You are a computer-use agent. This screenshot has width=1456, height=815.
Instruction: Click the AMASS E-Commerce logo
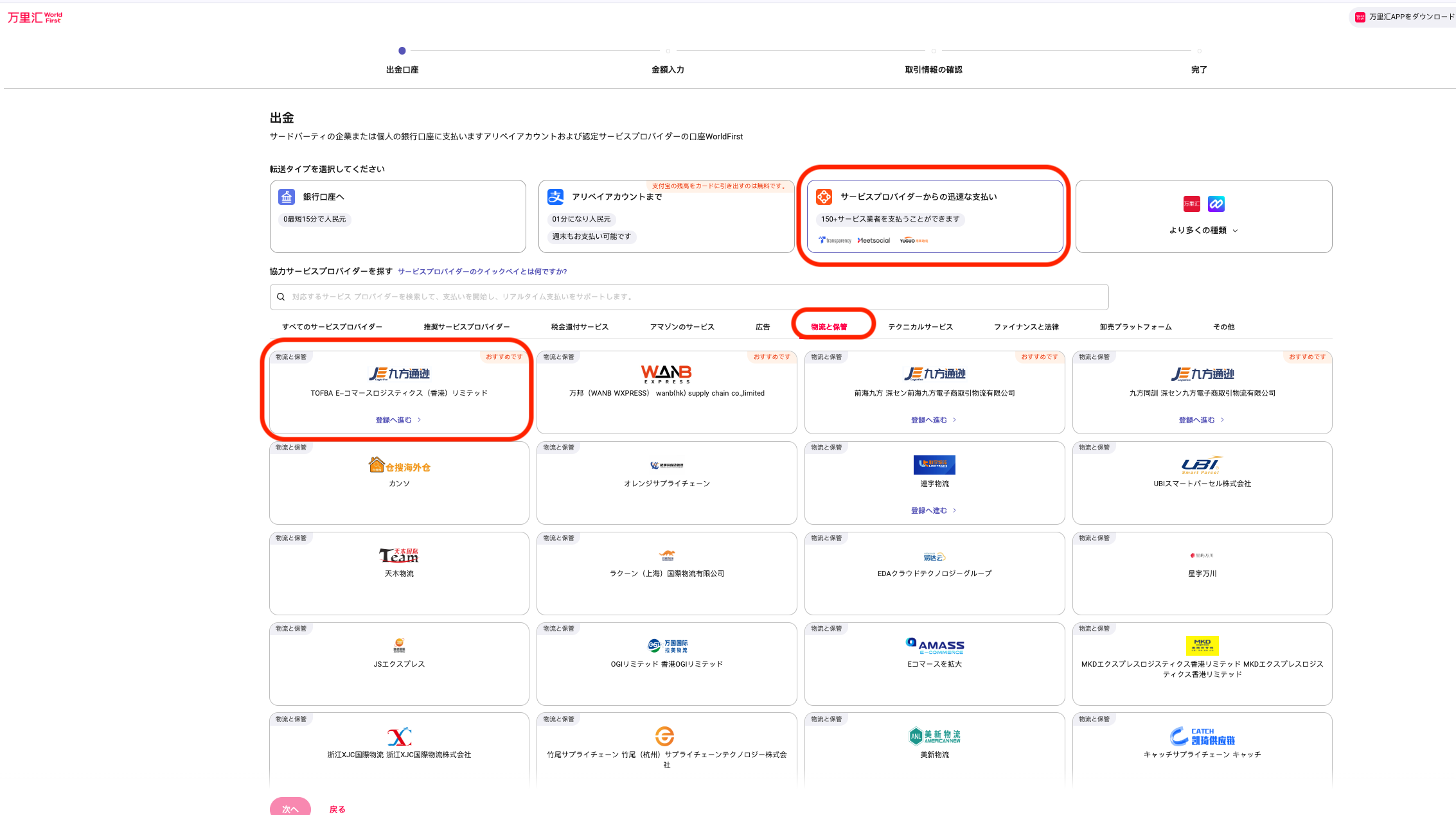coord(934,645)
